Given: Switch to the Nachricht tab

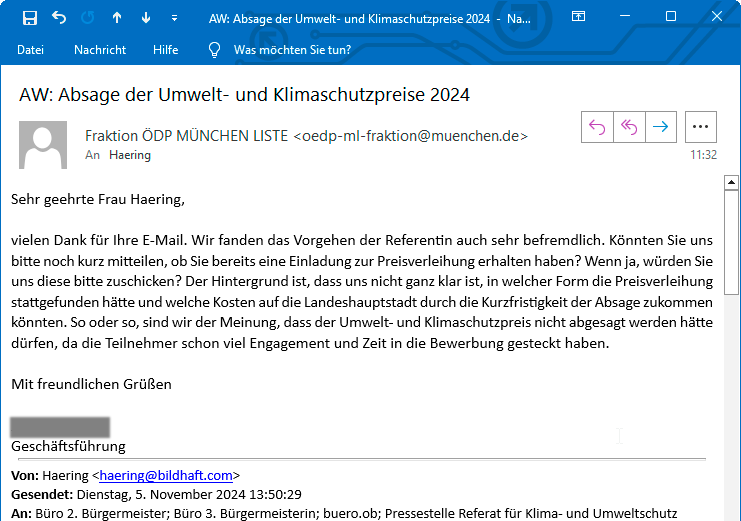Looking at the screenshot, I should click(100, 50).
